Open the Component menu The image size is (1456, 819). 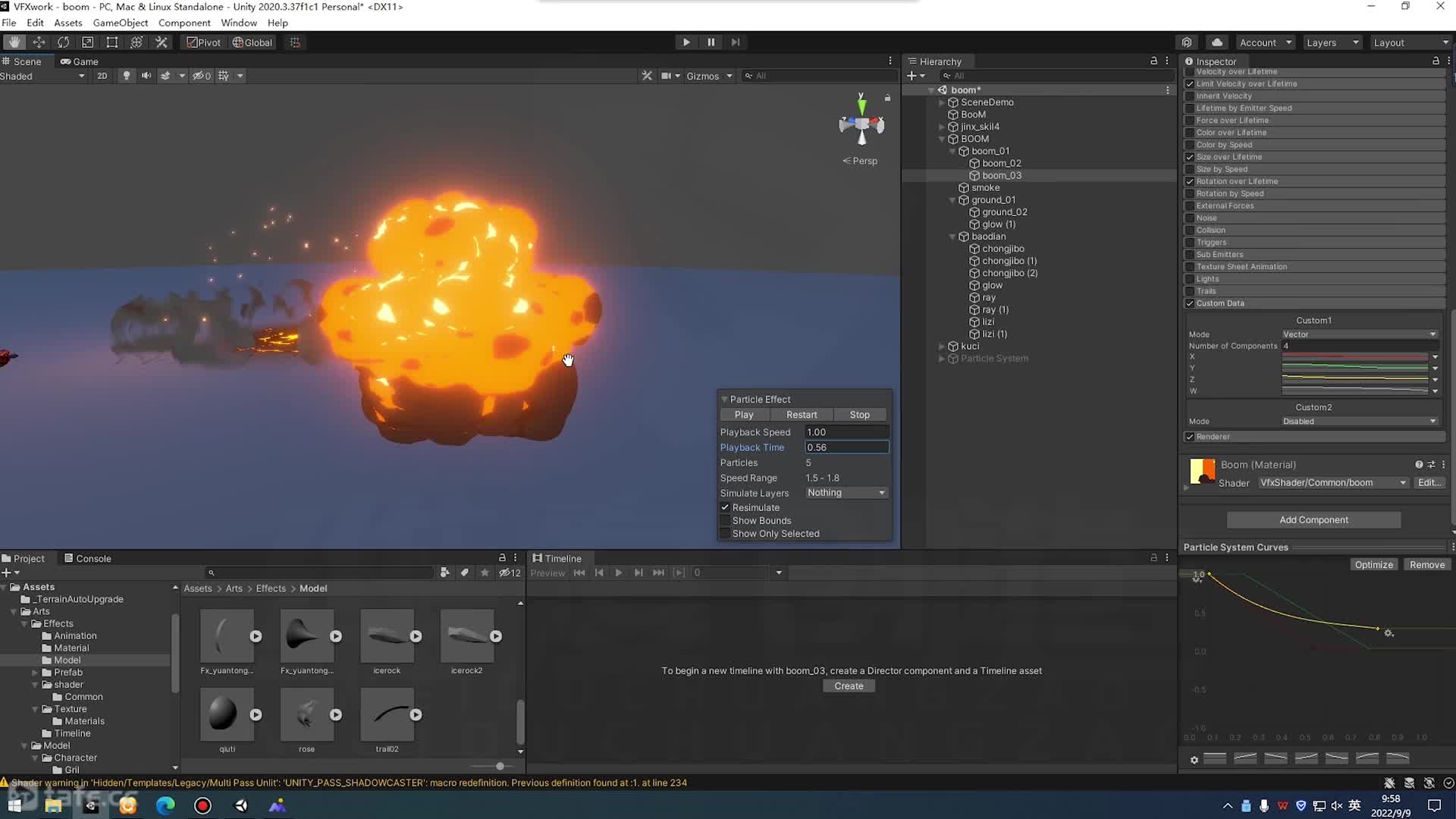coord(184,23)
